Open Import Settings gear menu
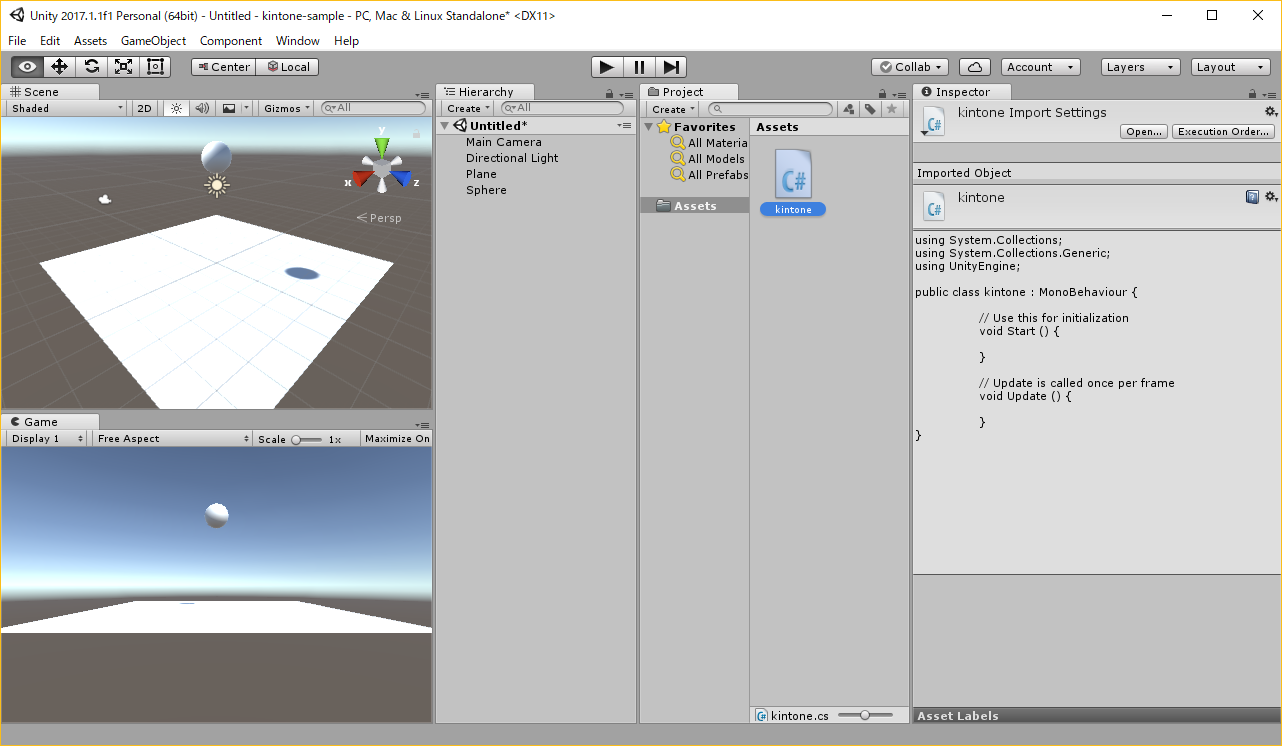The image size is (1282, 746). [x=1271, y=112]
